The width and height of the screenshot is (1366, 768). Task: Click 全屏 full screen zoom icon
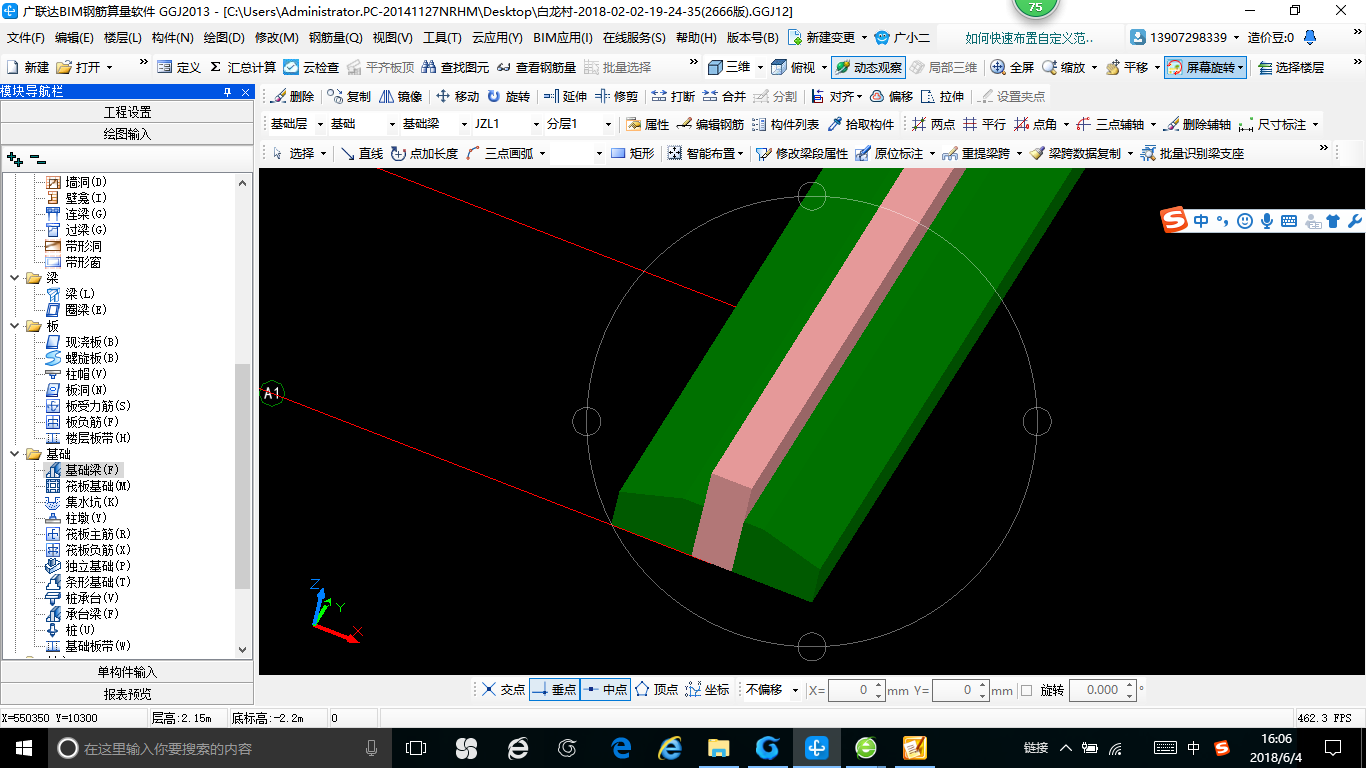1012,68
